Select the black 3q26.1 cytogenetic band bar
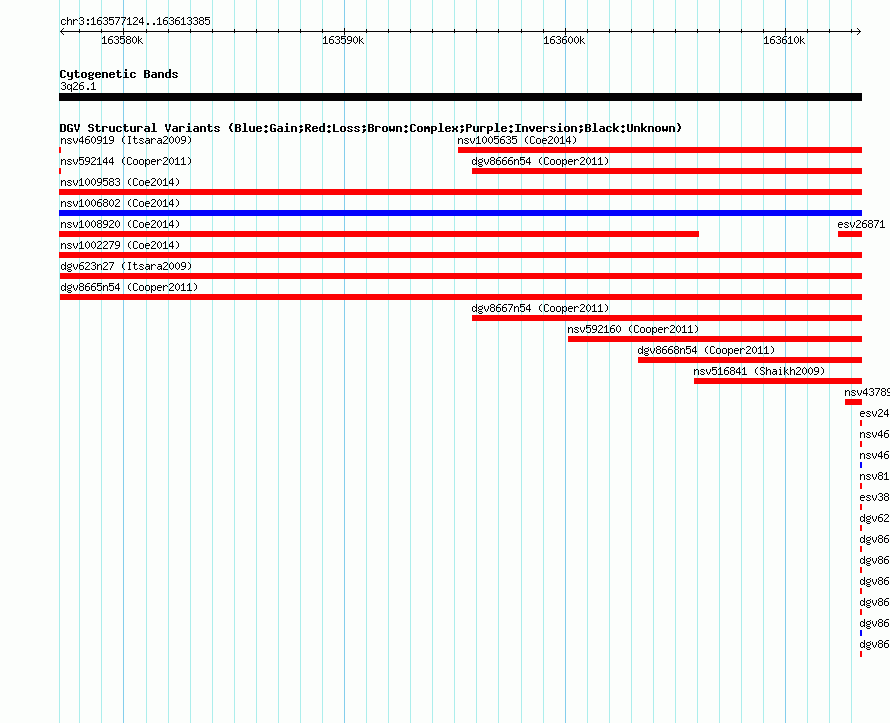The height and width of the screenshot is (723, 890). point(460,97)
